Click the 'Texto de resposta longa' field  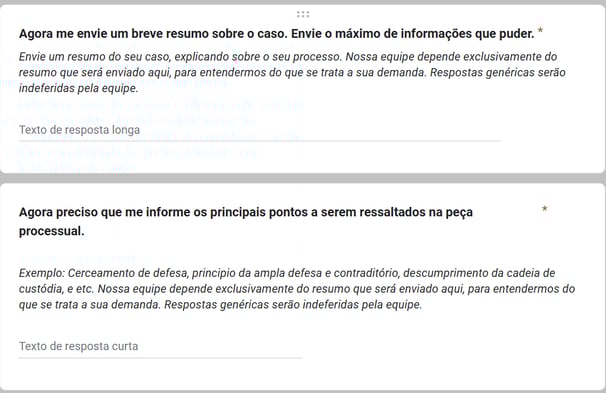click(260, 130)
